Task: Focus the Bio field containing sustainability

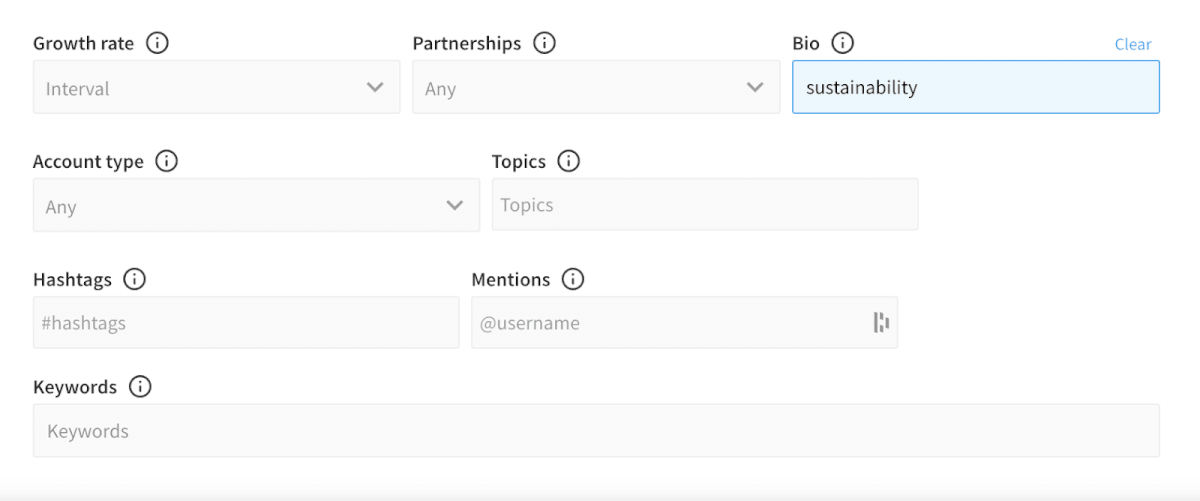Action: (975, 87)
